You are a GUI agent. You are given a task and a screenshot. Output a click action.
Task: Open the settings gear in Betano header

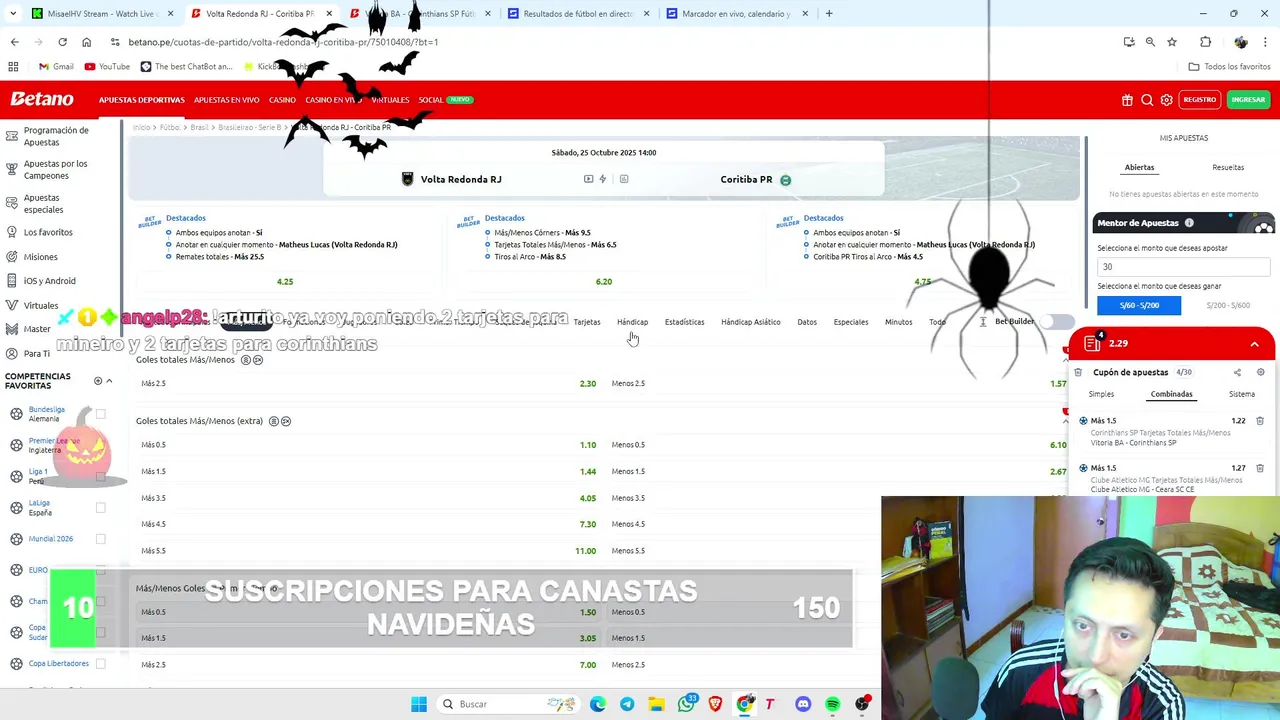point(1166,100)
